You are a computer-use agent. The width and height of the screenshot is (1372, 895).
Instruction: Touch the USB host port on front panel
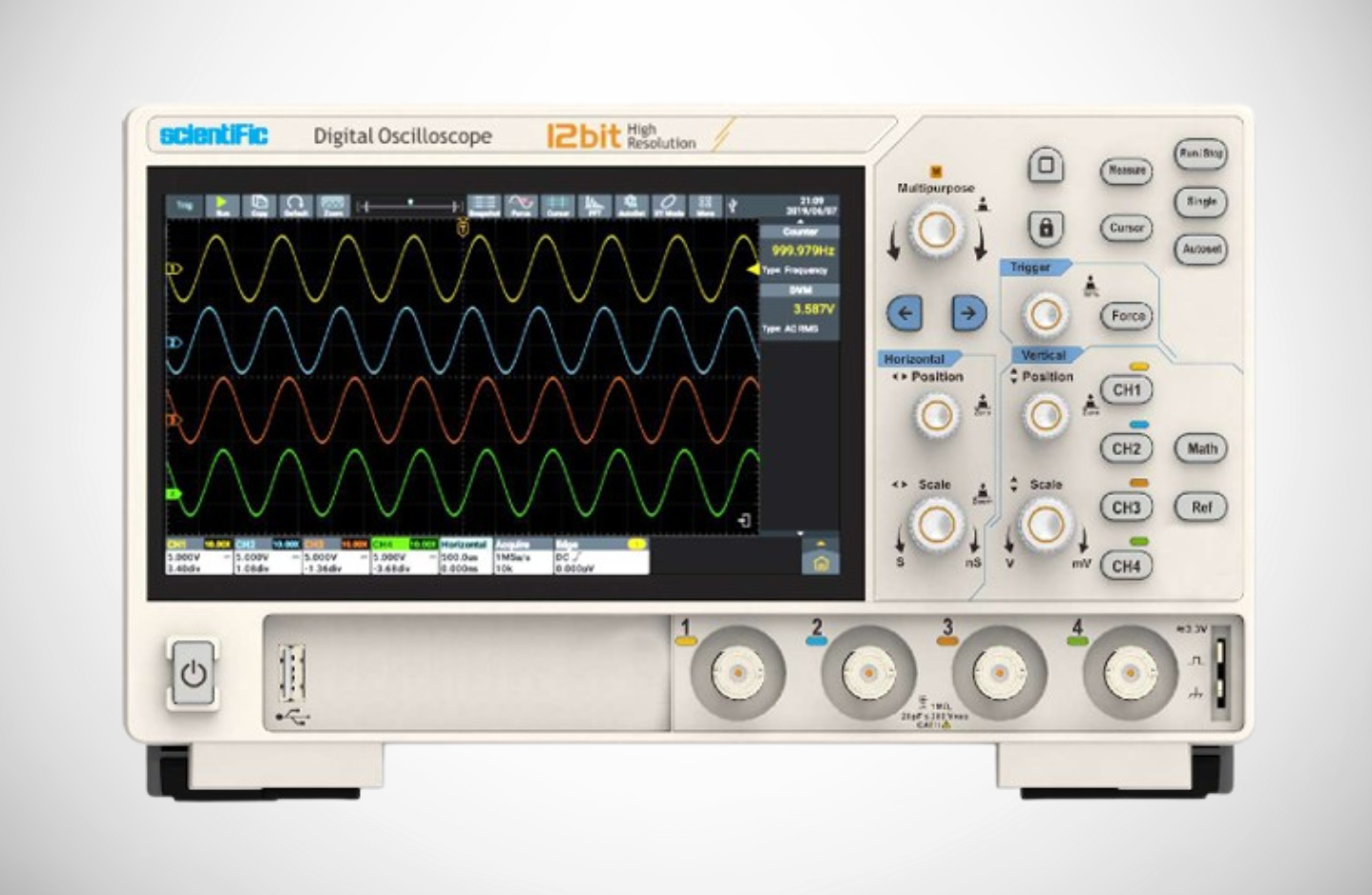[x=293, y=676]
